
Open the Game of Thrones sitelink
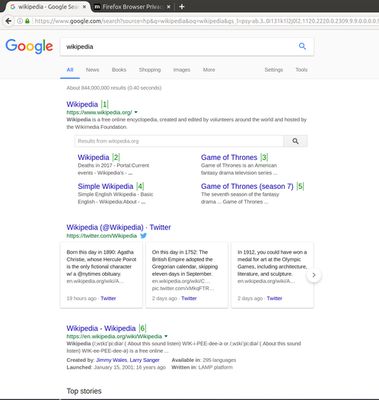point(229,157)
